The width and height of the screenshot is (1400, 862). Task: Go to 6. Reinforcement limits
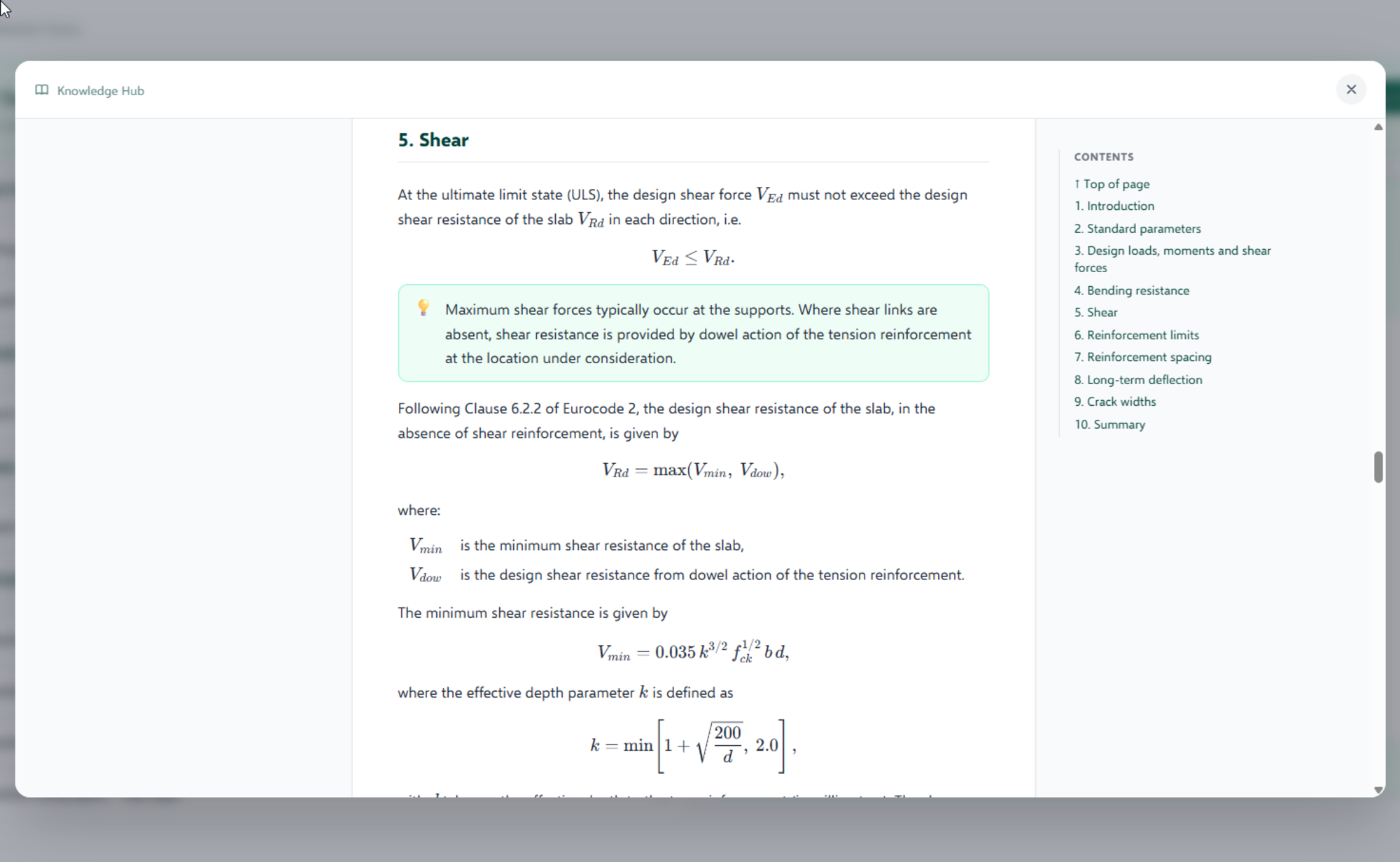1136,335
